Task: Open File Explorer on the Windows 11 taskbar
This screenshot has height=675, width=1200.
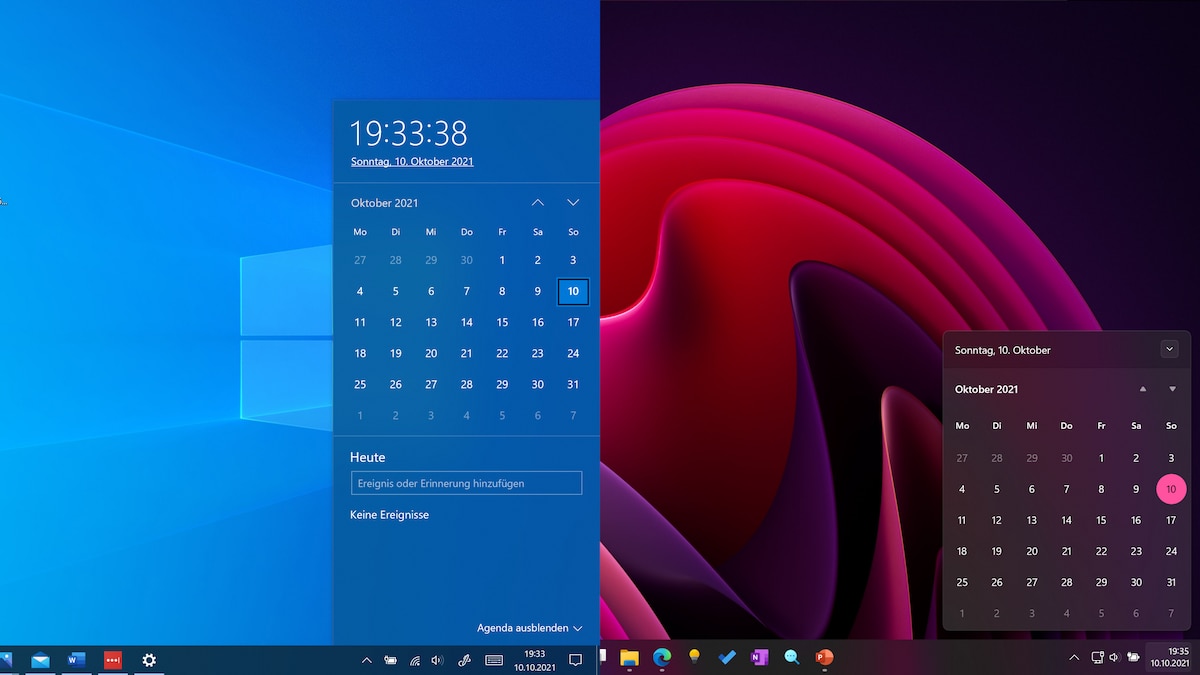Action: pos(630,660)
